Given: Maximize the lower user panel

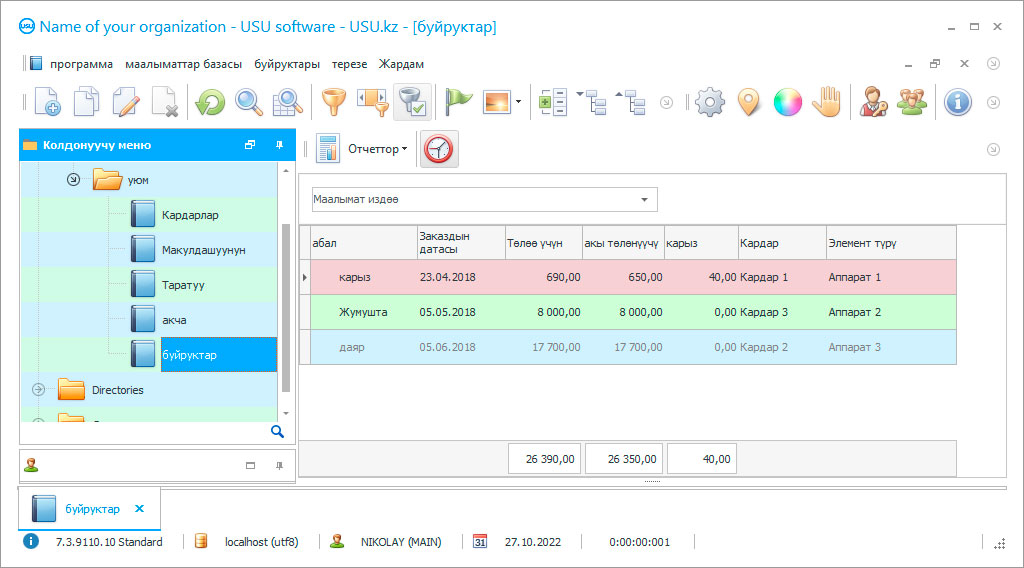Looking at the screenshot, I should (250, 465).
